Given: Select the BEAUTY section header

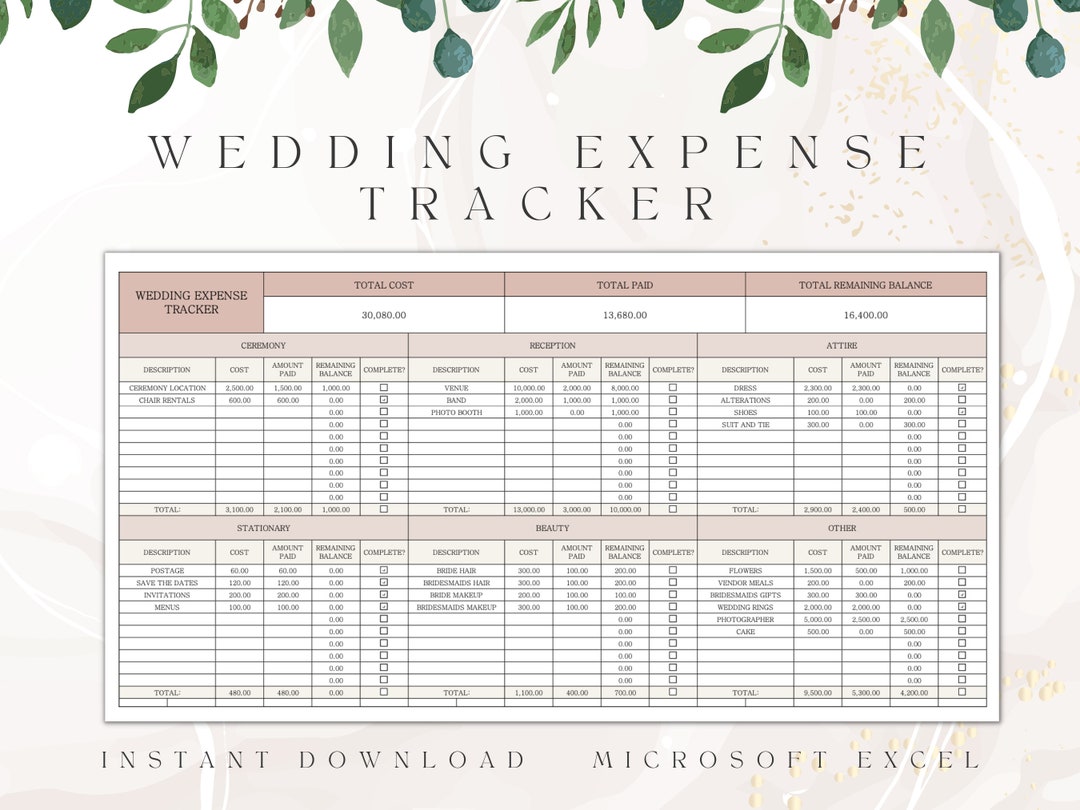Looking at the screenshot, I should pos(552,527).
